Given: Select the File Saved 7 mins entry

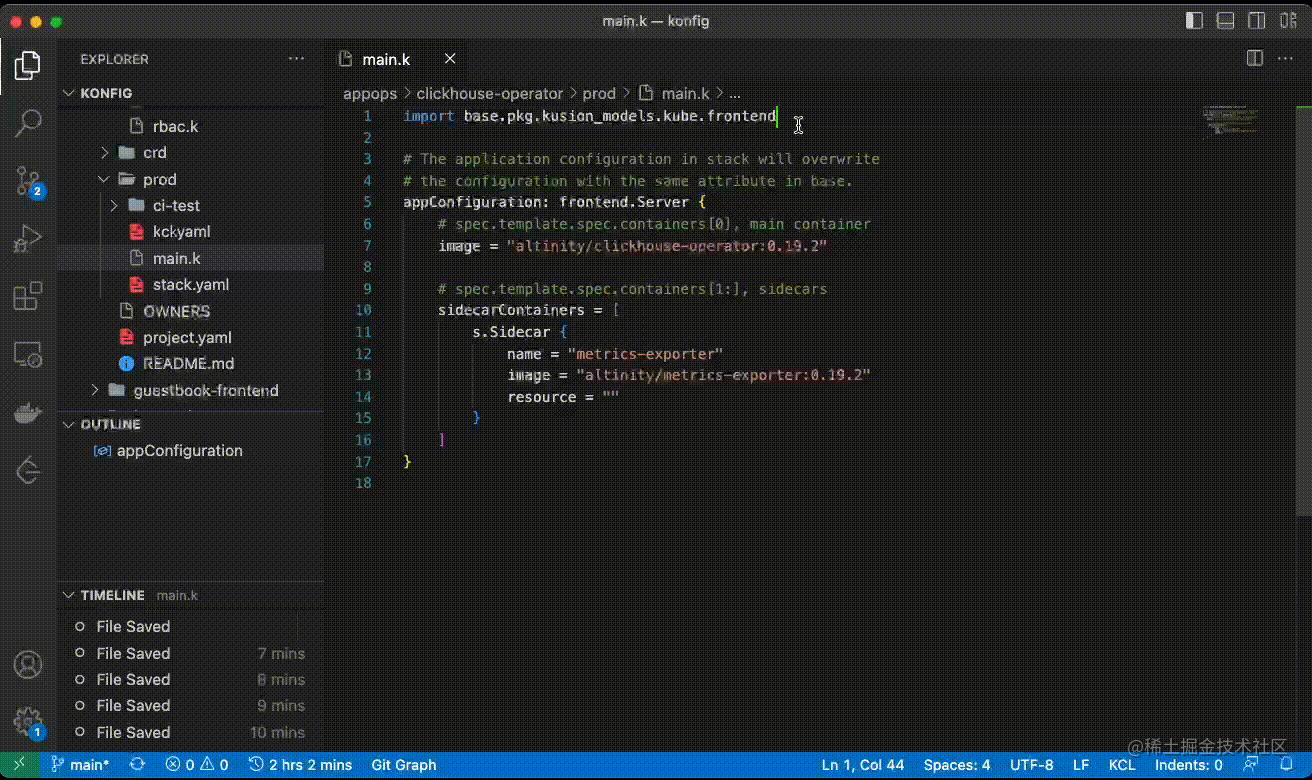Looking at the screenshot, I should (191, 653).
